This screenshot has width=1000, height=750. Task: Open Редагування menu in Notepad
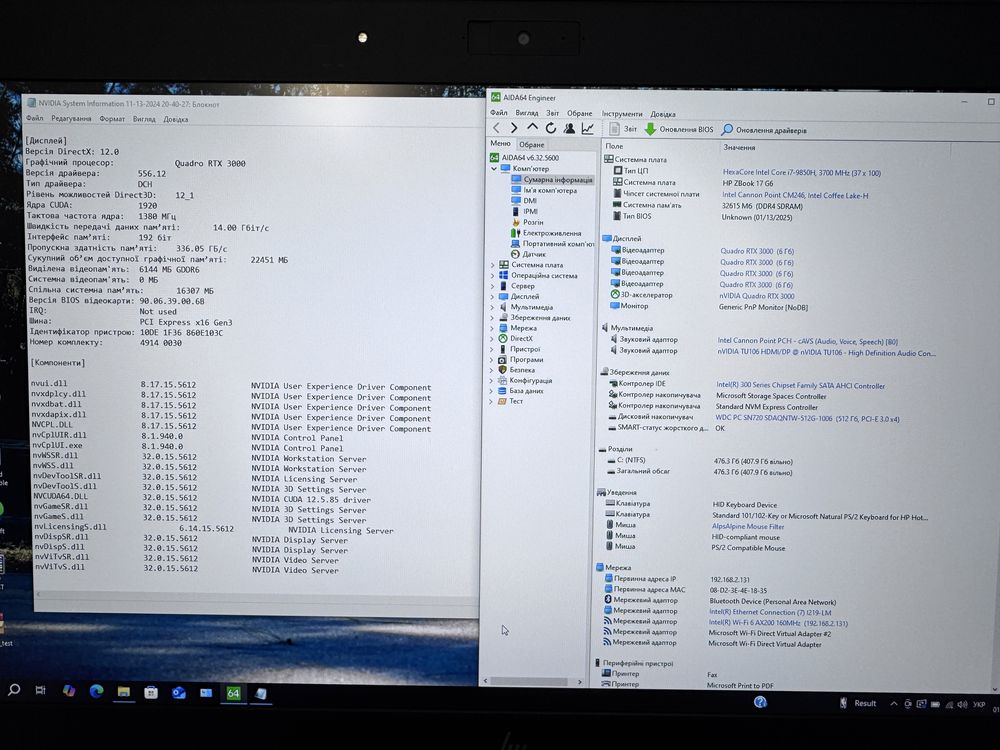tap(71, 119)
